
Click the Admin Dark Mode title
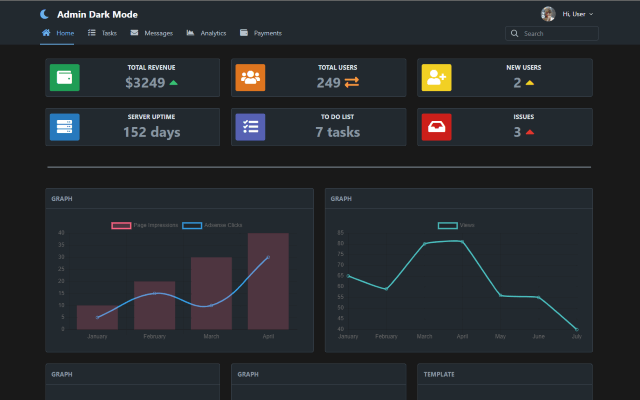[97, 14]
